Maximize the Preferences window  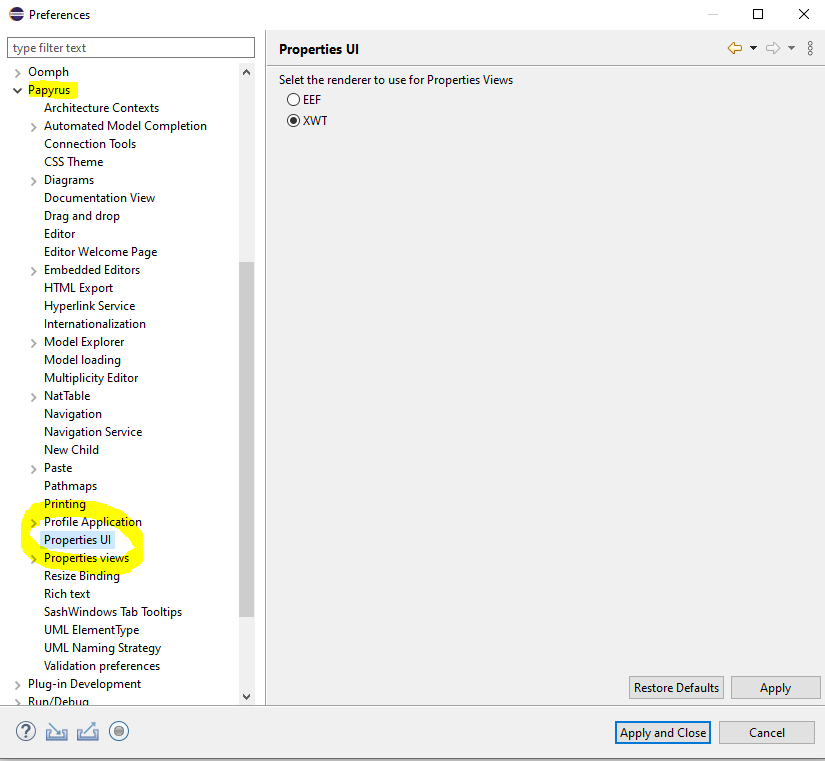pyautogui.click(x=758, y=14)
